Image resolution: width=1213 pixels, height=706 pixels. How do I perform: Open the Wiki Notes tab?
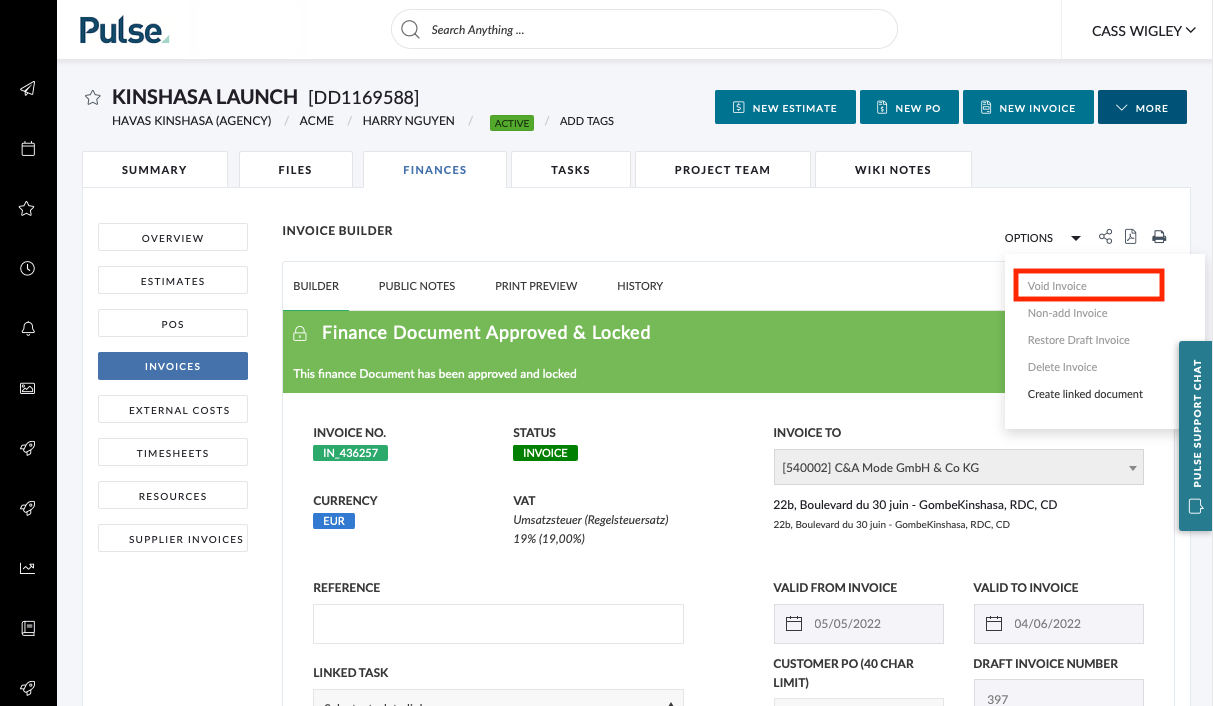(893, 170)
